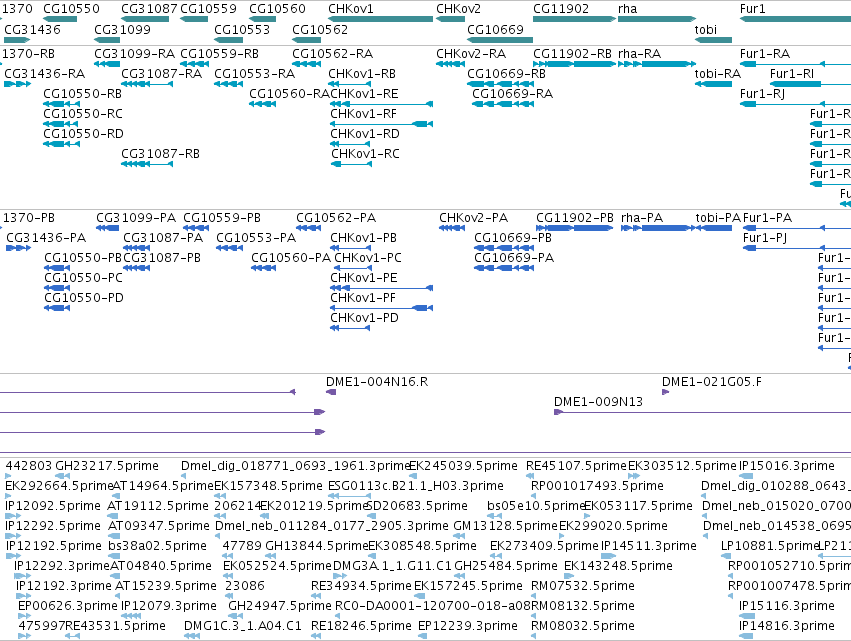Open transcript CG10550-RD
The image size is (851, 641).
coord(84,134)
